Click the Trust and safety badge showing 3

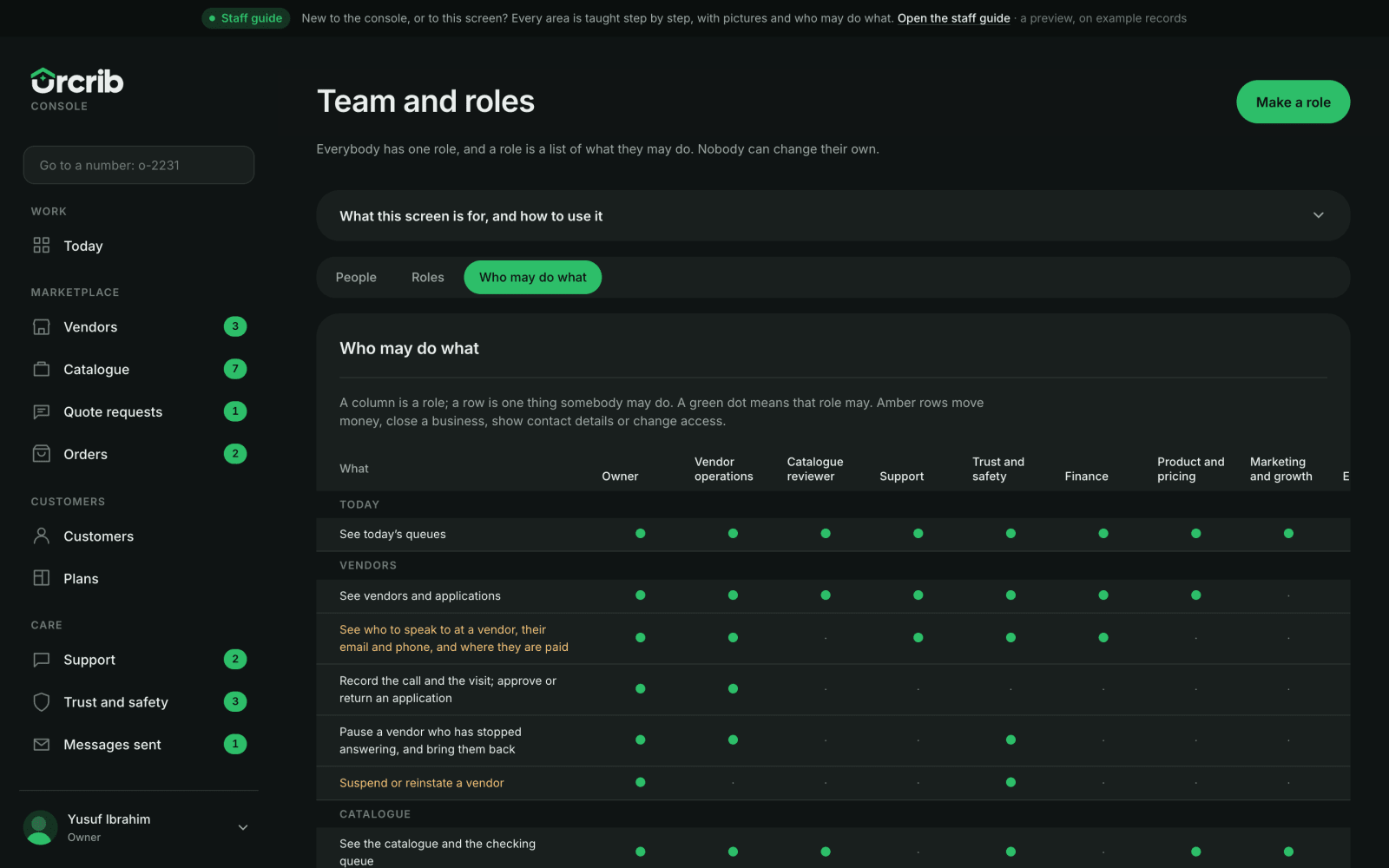[x=235, y=701]
